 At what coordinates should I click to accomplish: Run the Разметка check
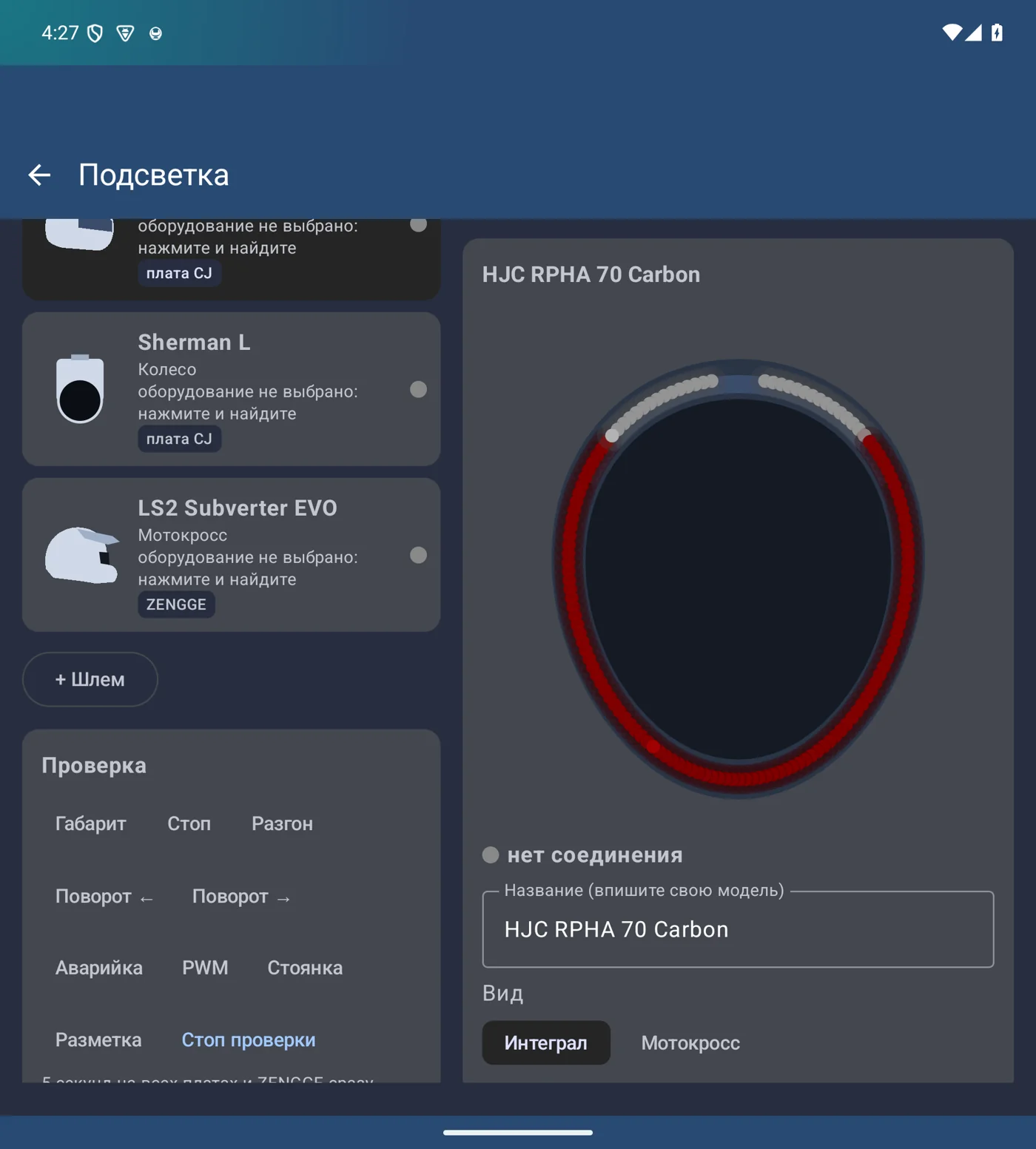click(x=98, y=1040)
